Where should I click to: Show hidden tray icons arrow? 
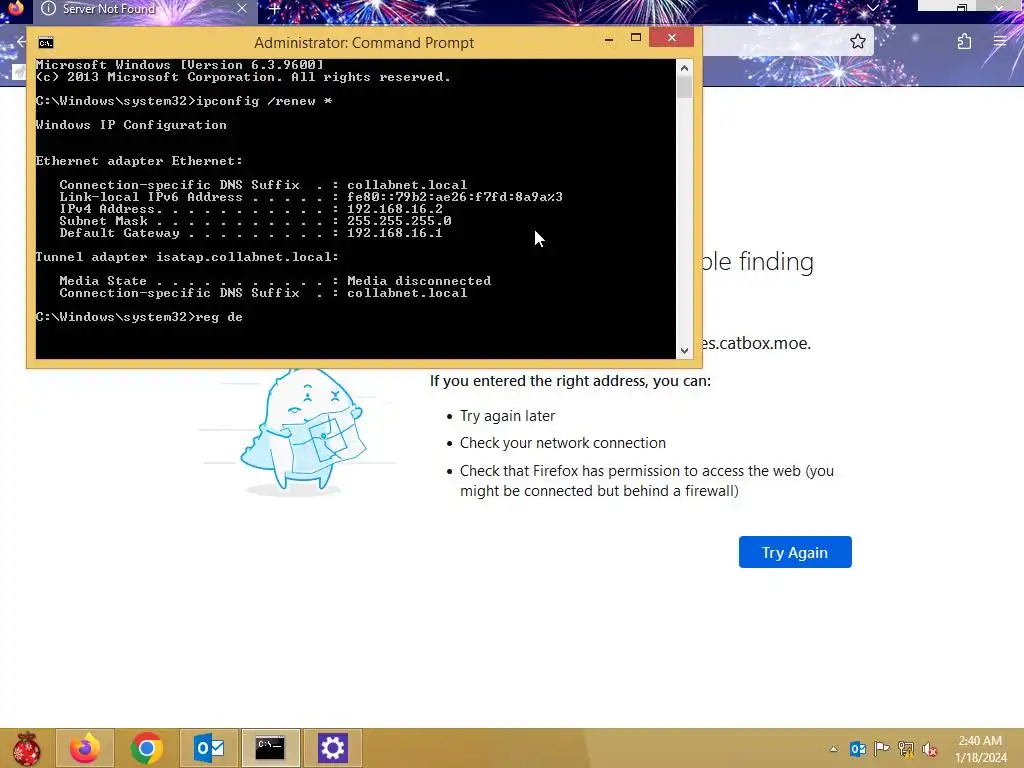(x=833, y=749)
